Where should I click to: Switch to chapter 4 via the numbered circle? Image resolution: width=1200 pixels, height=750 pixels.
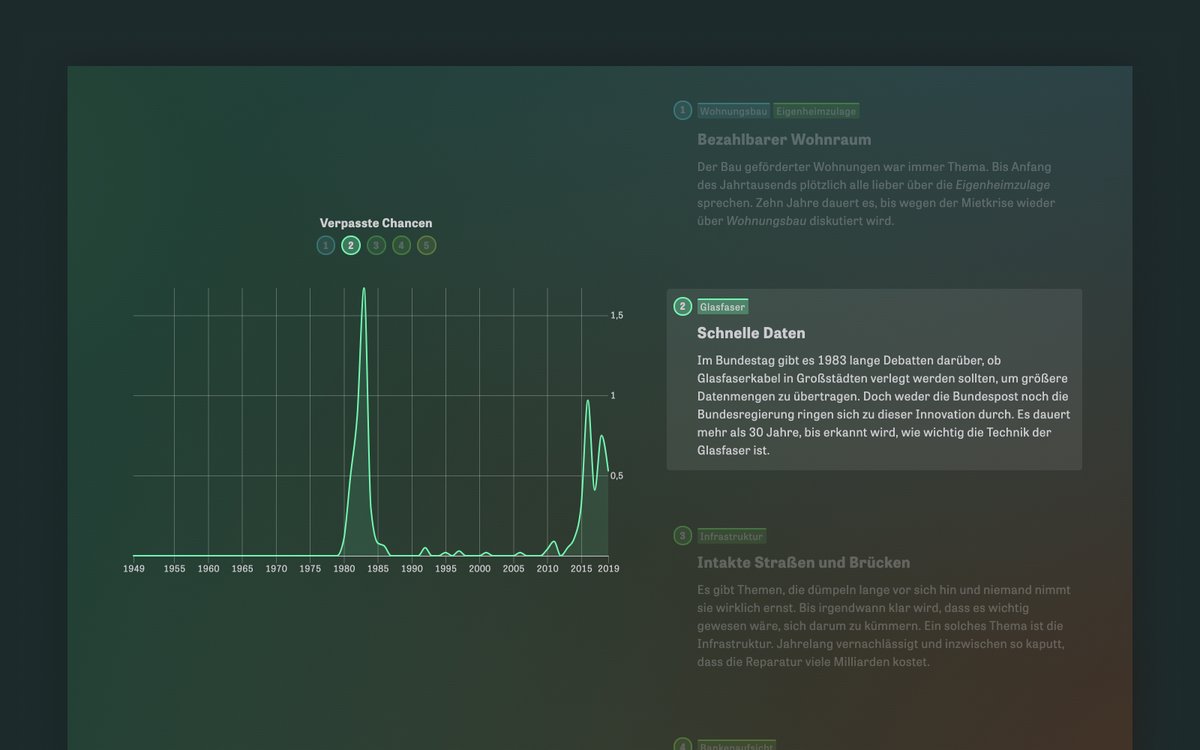[x=401, y=244]
